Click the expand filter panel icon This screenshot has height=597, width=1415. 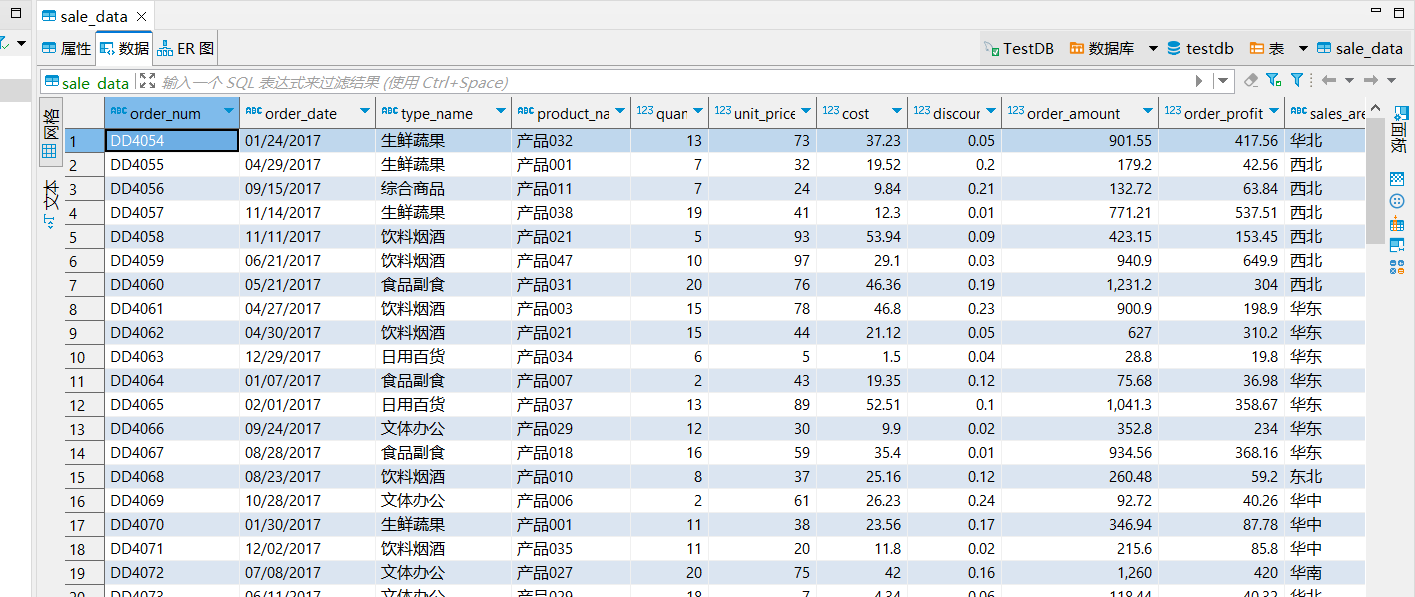pos(147,81)
